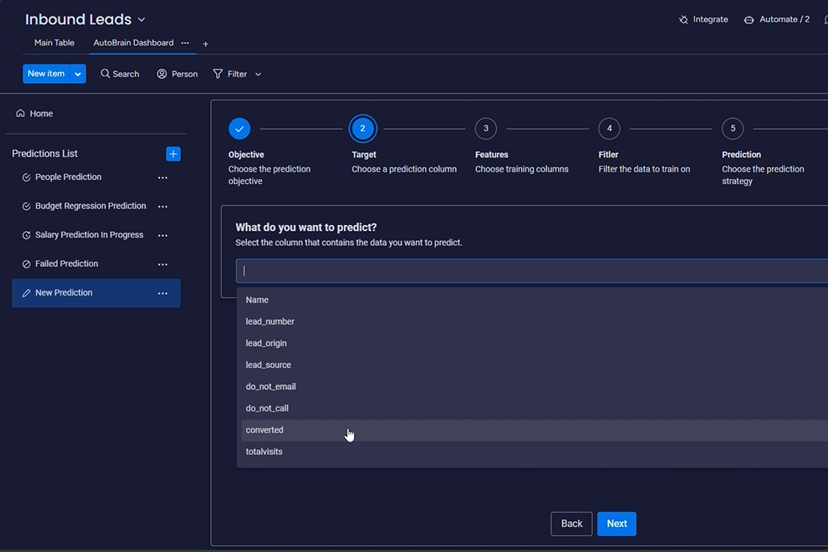The height and width of the screenshot is (552, 828).
Task: Open the Automate / 2 panel
Action: coord(776,20)
